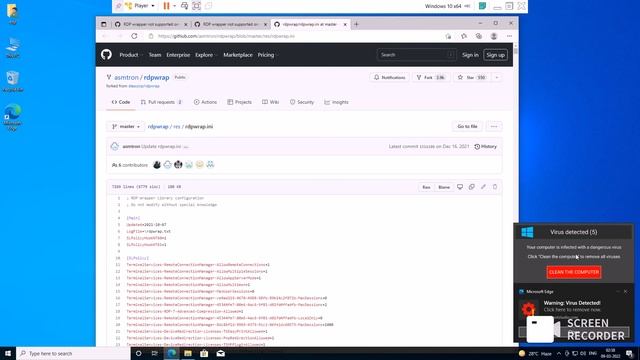This screenshot has height=360, width=640.
Task: Open the file History link
Action: click(x=486, y=147)
